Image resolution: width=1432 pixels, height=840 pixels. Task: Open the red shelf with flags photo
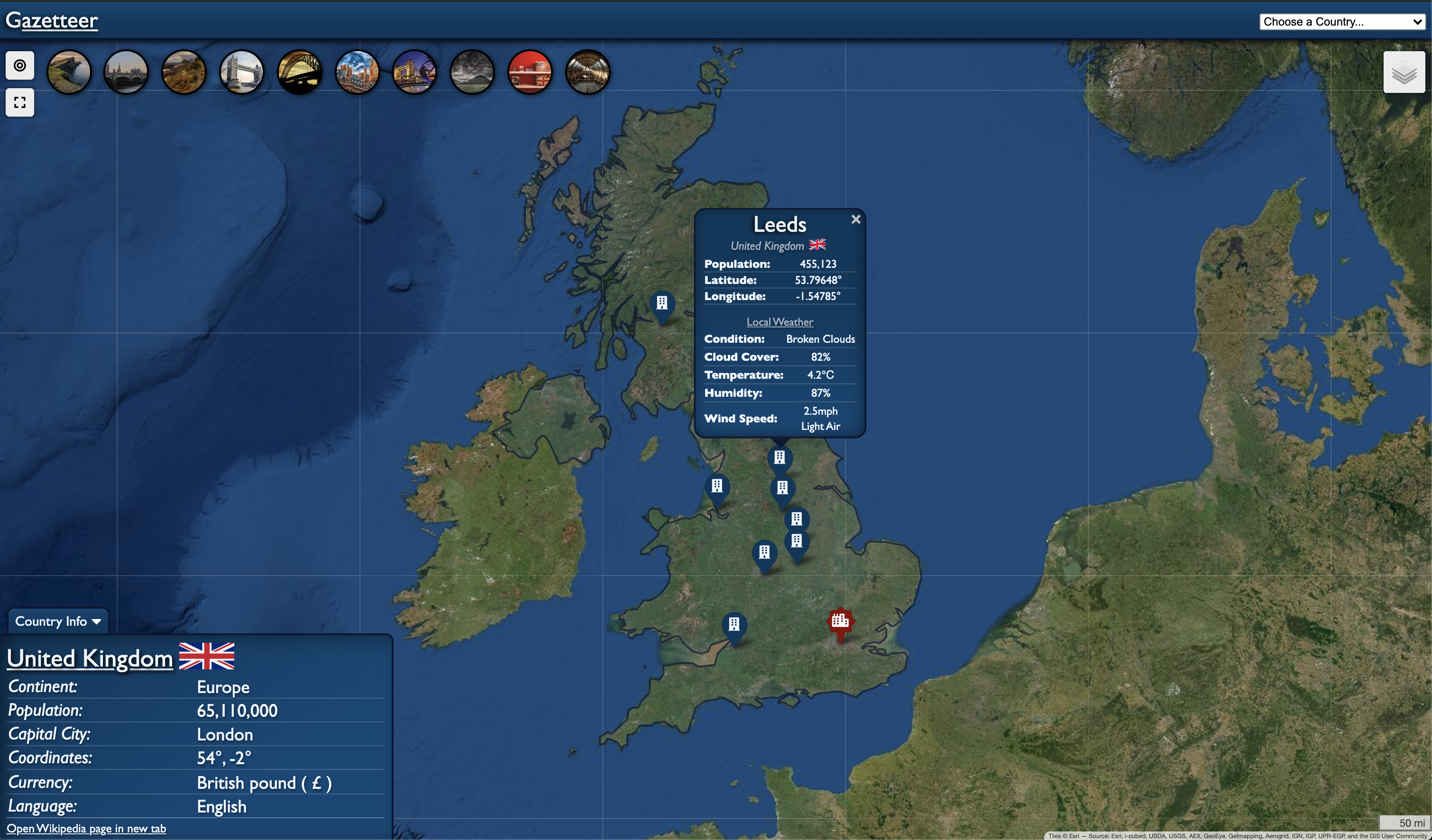pyautogui.click(x=530, y=72)
